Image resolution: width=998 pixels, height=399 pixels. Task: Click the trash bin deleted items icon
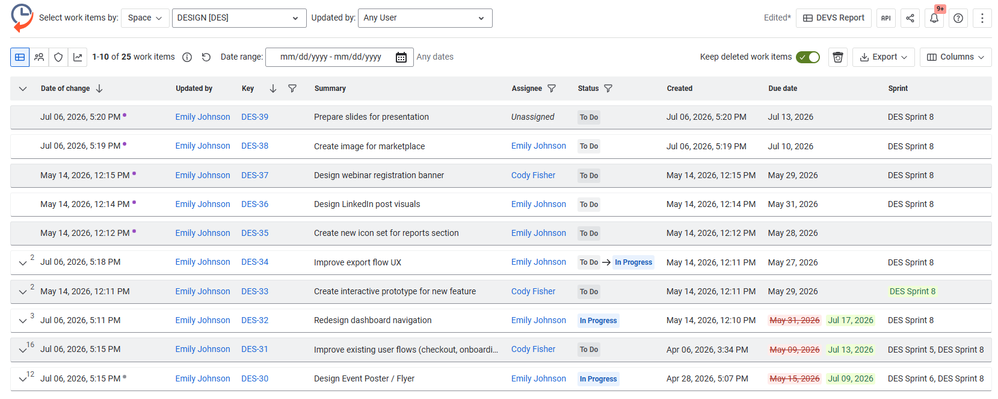click(838, 57)
